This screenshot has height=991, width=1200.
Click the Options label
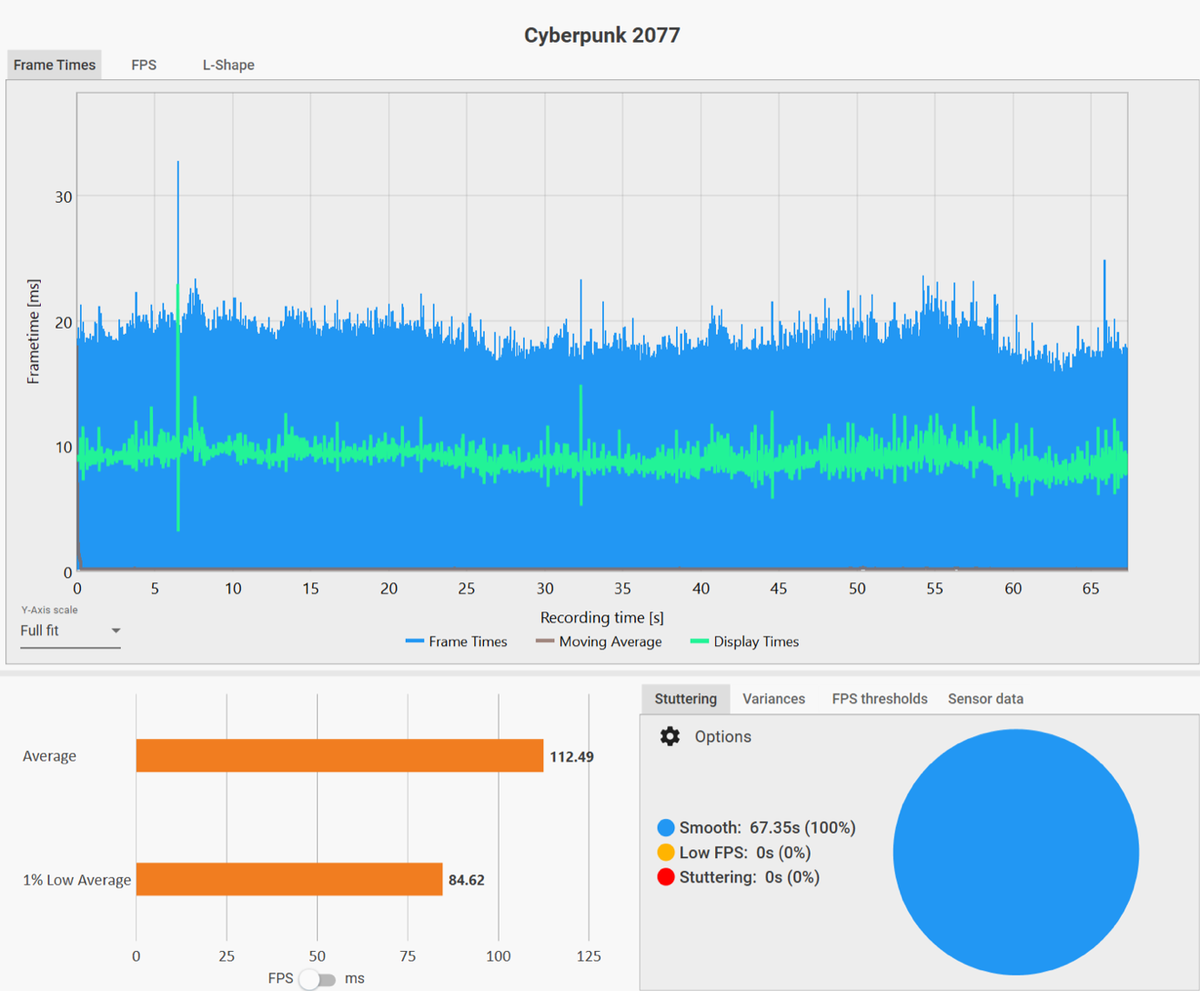click(723, 737)
